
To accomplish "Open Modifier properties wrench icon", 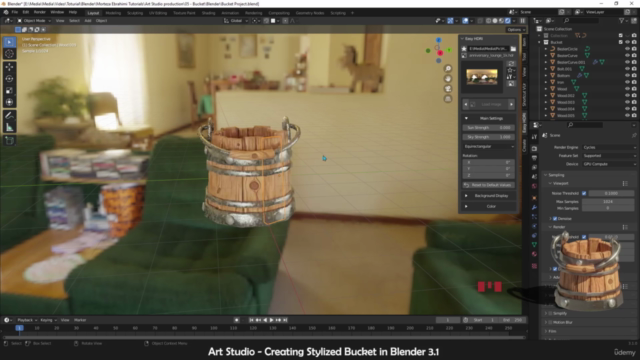I will tap(534, 207).
